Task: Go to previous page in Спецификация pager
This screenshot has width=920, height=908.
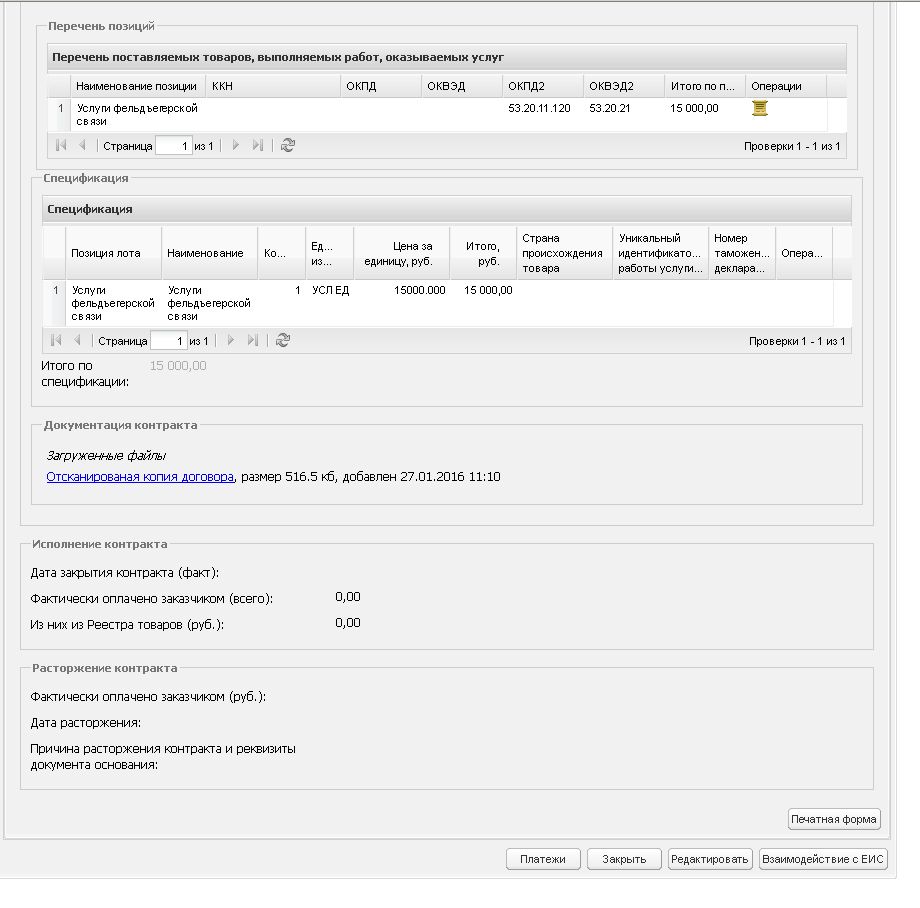Action: 77,340
